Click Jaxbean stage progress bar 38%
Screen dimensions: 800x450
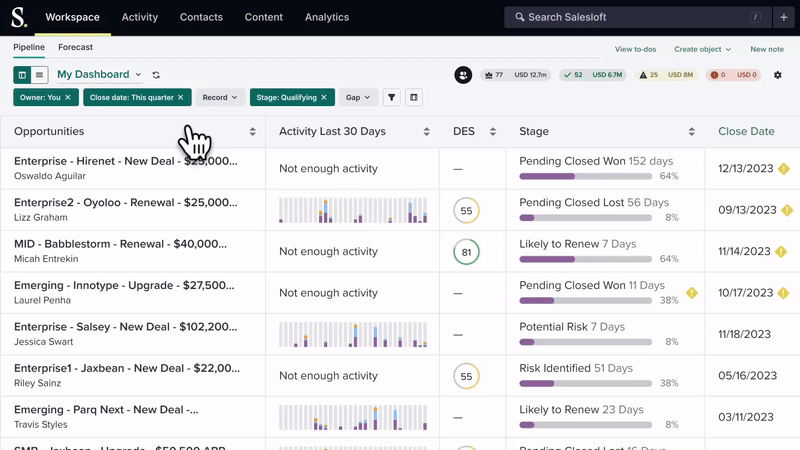(x=586, y=383)
